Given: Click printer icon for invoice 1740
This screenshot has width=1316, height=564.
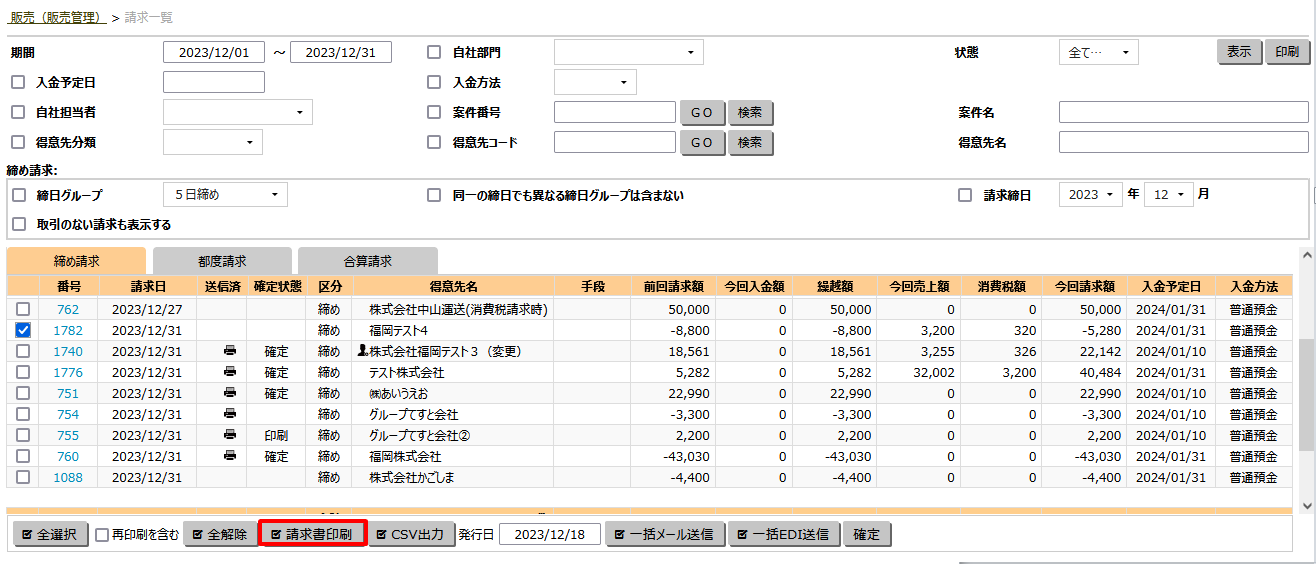Looking at the screenshot, I should (230, 351).
